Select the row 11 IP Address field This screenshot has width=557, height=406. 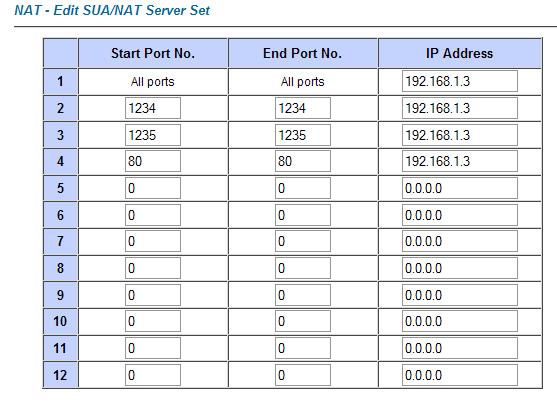tap(460, 348)
